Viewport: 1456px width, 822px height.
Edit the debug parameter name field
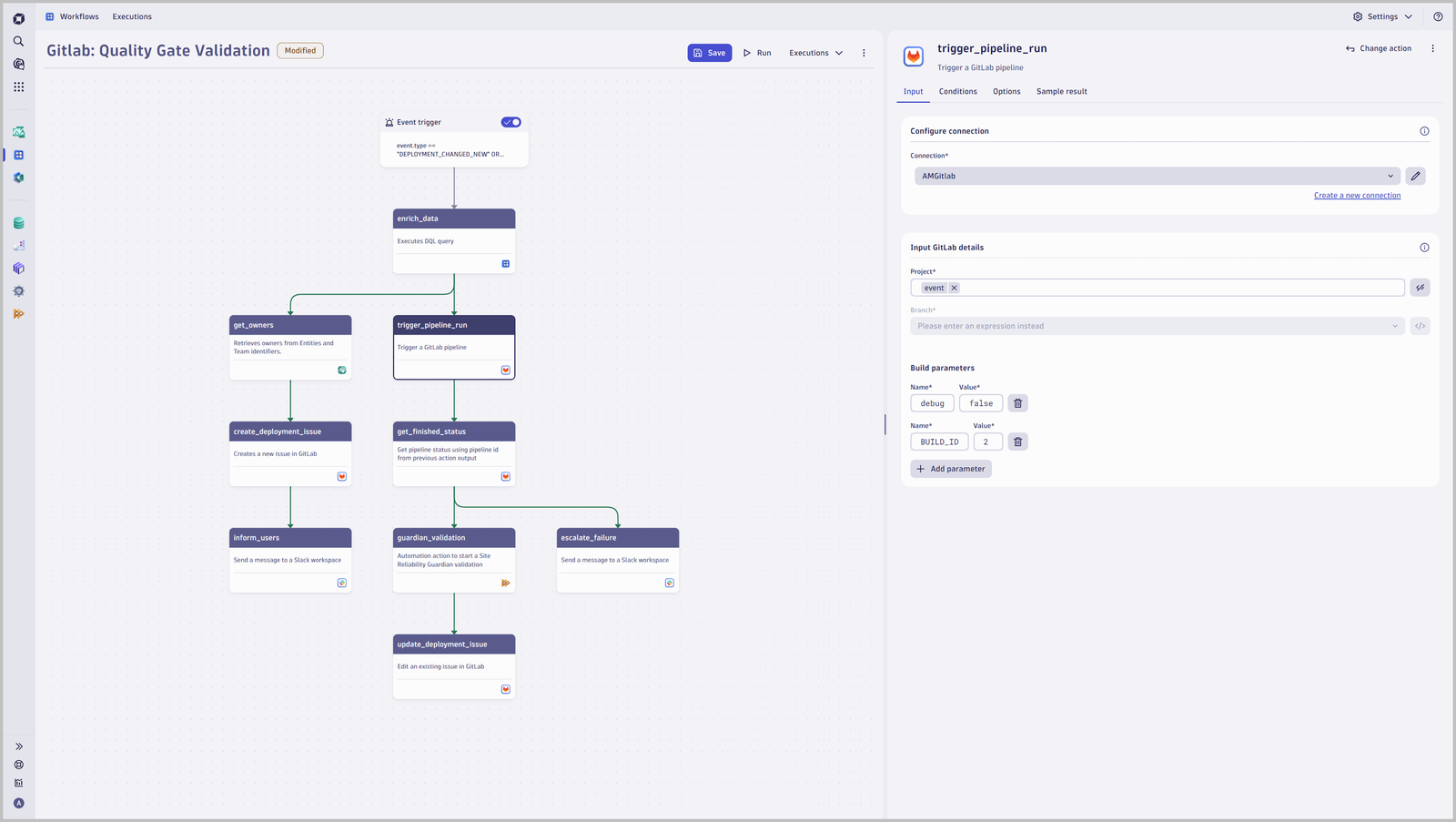pyautogui.click(x=932, y=403)
